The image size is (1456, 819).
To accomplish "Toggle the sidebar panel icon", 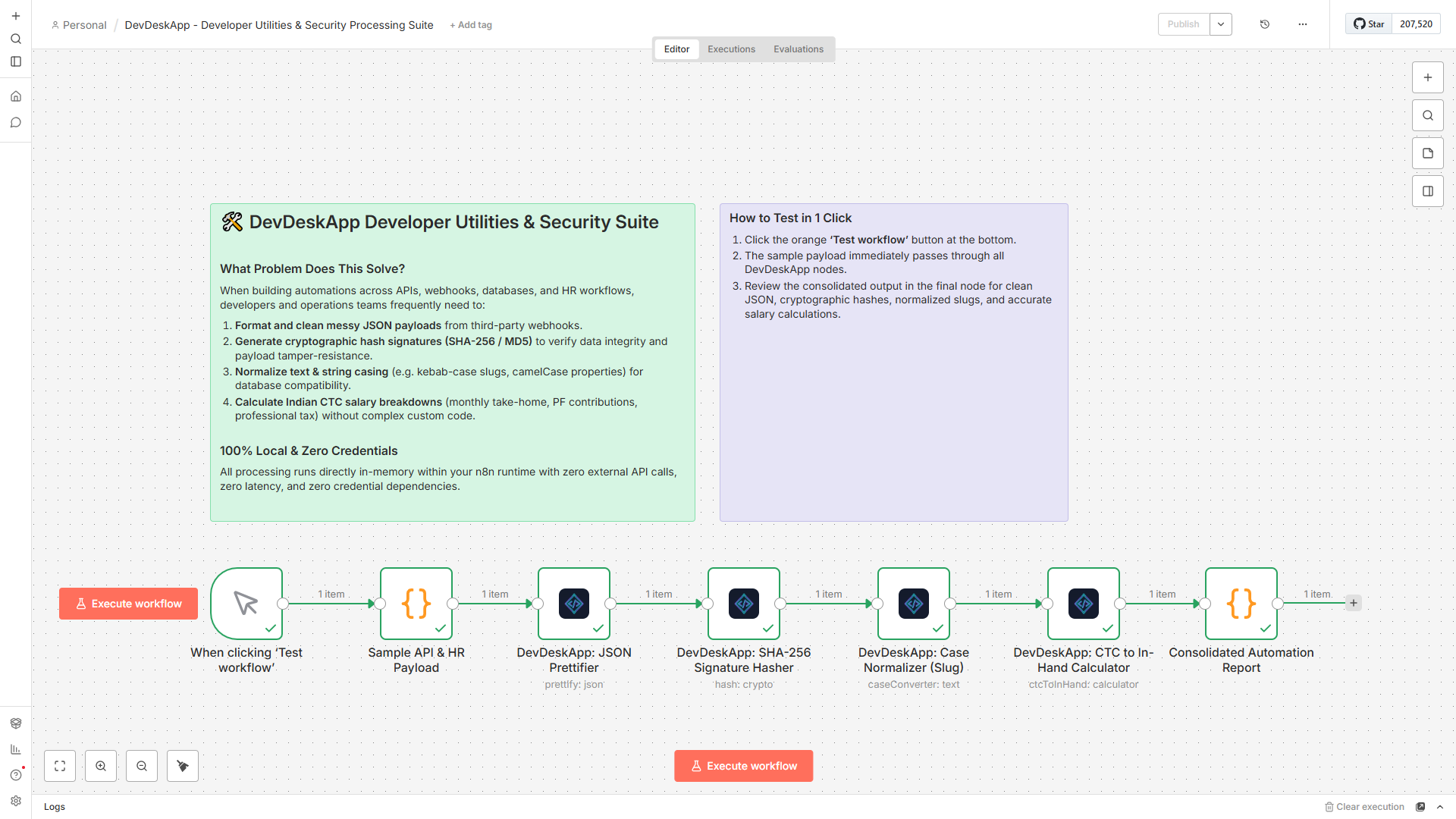I will (16, 61).
